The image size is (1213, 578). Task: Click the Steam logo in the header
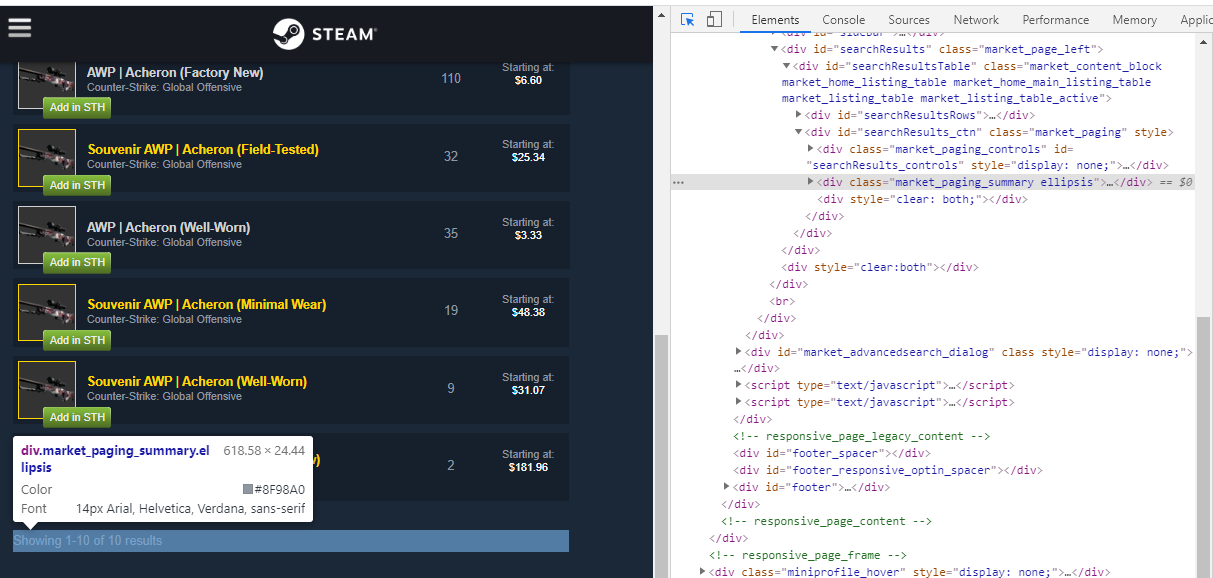(x=325, y=34)
